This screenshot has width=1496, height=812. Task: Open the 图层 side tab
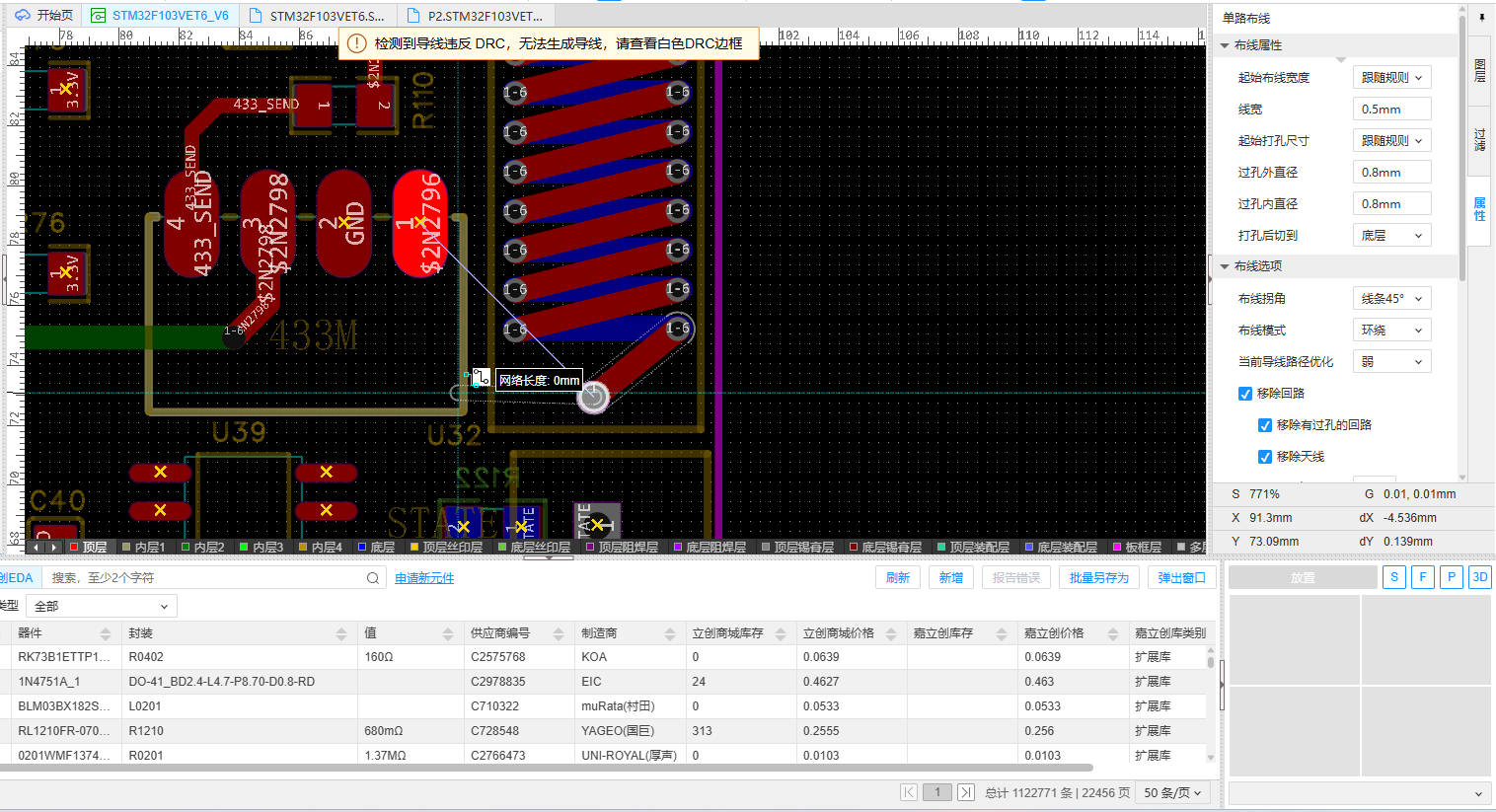(1479, 70)
